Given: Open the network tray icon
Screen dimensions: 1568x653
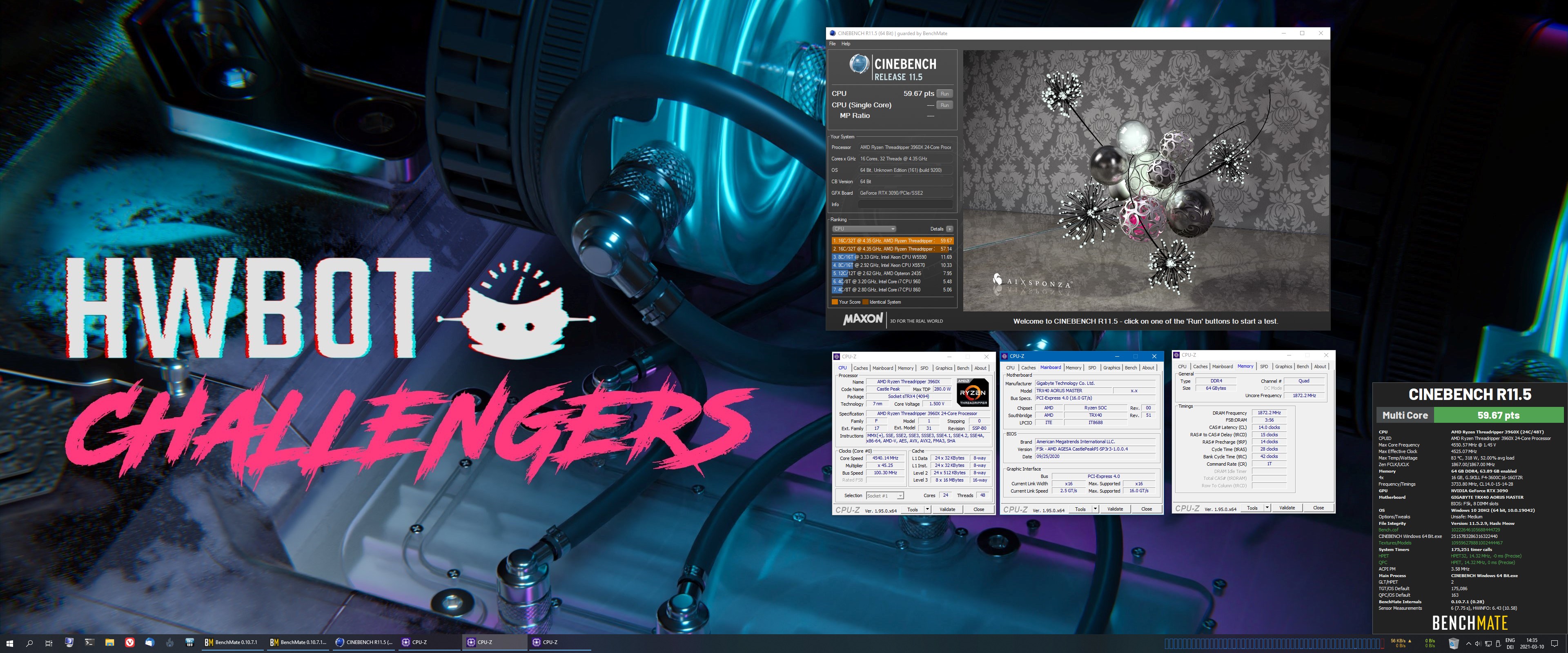Looking at the screenshot, I should click(x=1488, y=643).
